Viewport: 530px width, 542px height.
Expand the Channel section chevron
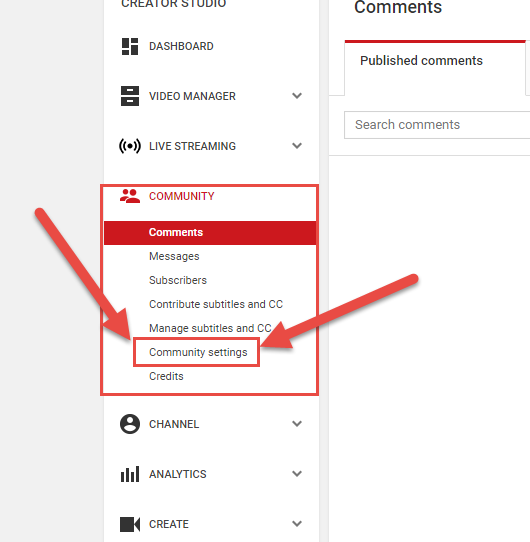[297, 423]
